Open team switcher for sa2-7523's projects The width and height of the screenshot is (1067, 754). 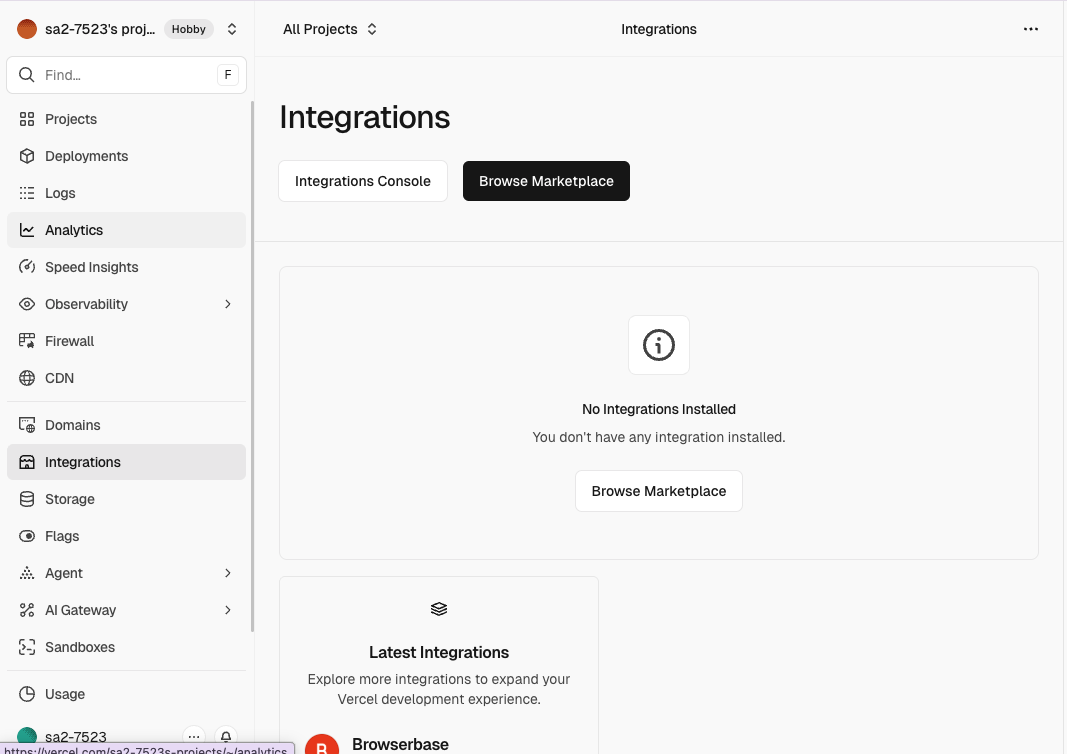(x=231, y=29)
